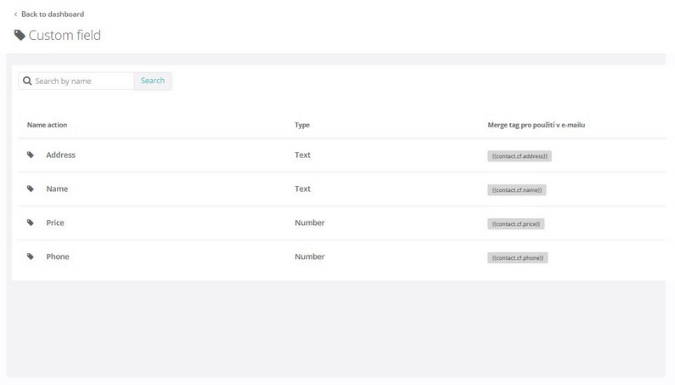The image size is (675, 385).
Task: Click the tag icon beside Phone
Action: (30, 257)
